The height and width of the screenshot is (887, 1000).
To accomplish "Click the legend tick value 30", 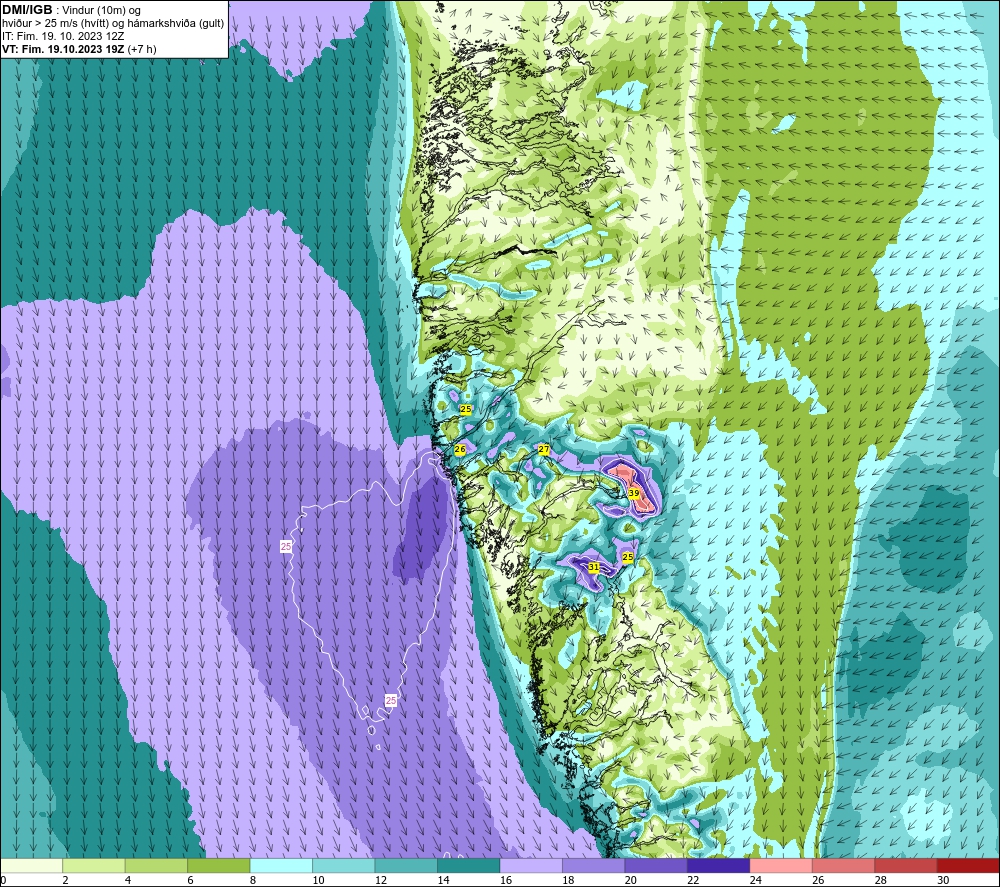I will pos(943,881).
